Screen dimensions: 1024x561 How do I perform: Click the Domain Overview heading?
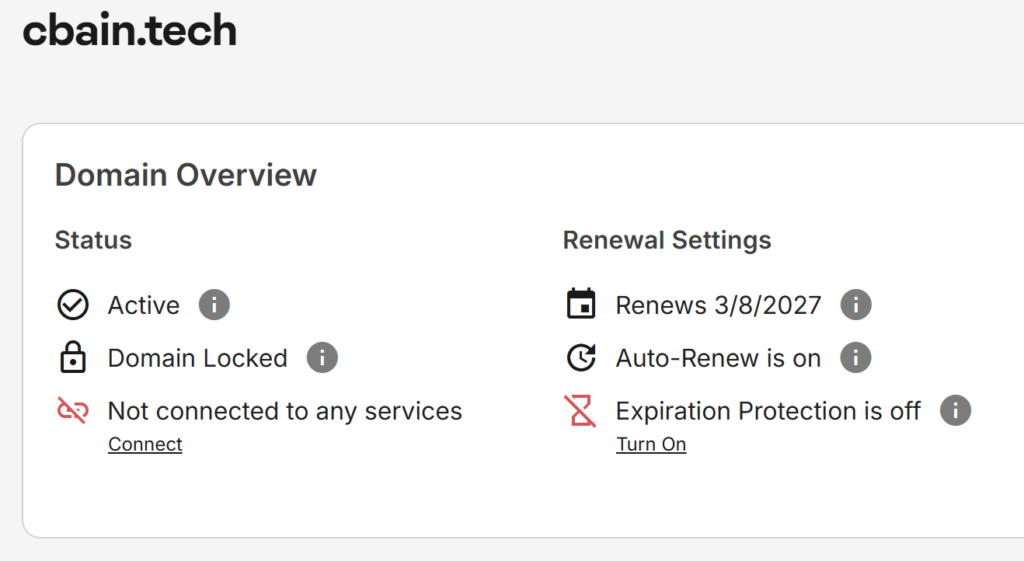click(x=186, y=175)
